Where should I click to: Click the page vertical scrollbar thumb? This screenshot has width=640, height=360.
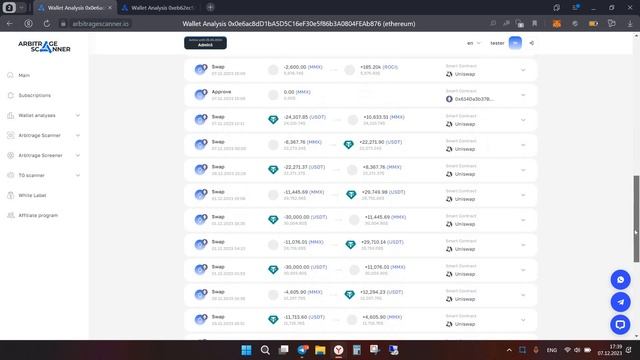click(x=636, y=219)
